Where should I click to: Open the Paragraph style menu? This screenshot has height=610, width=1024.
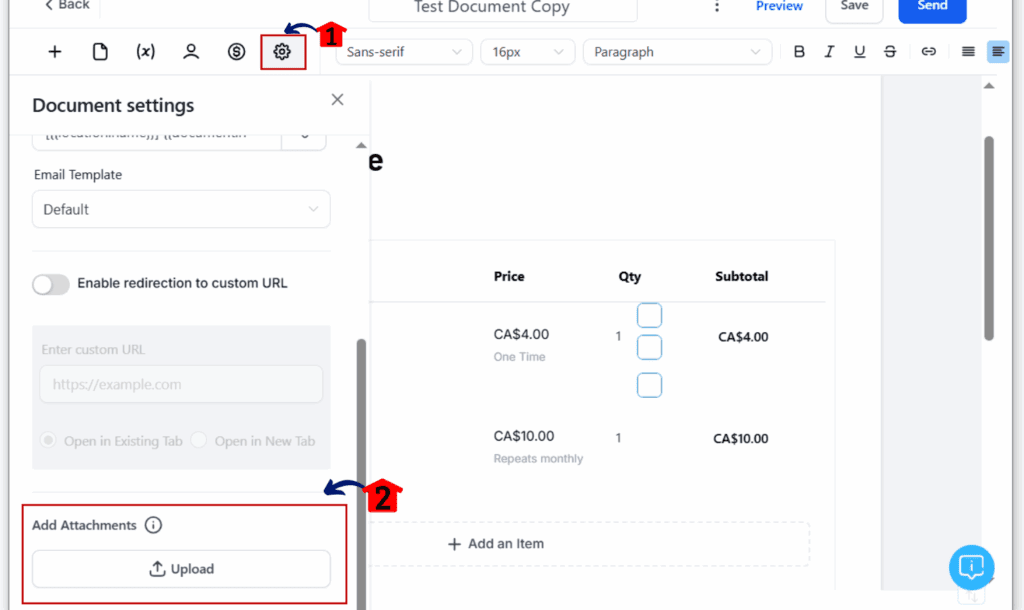(677, 52)
